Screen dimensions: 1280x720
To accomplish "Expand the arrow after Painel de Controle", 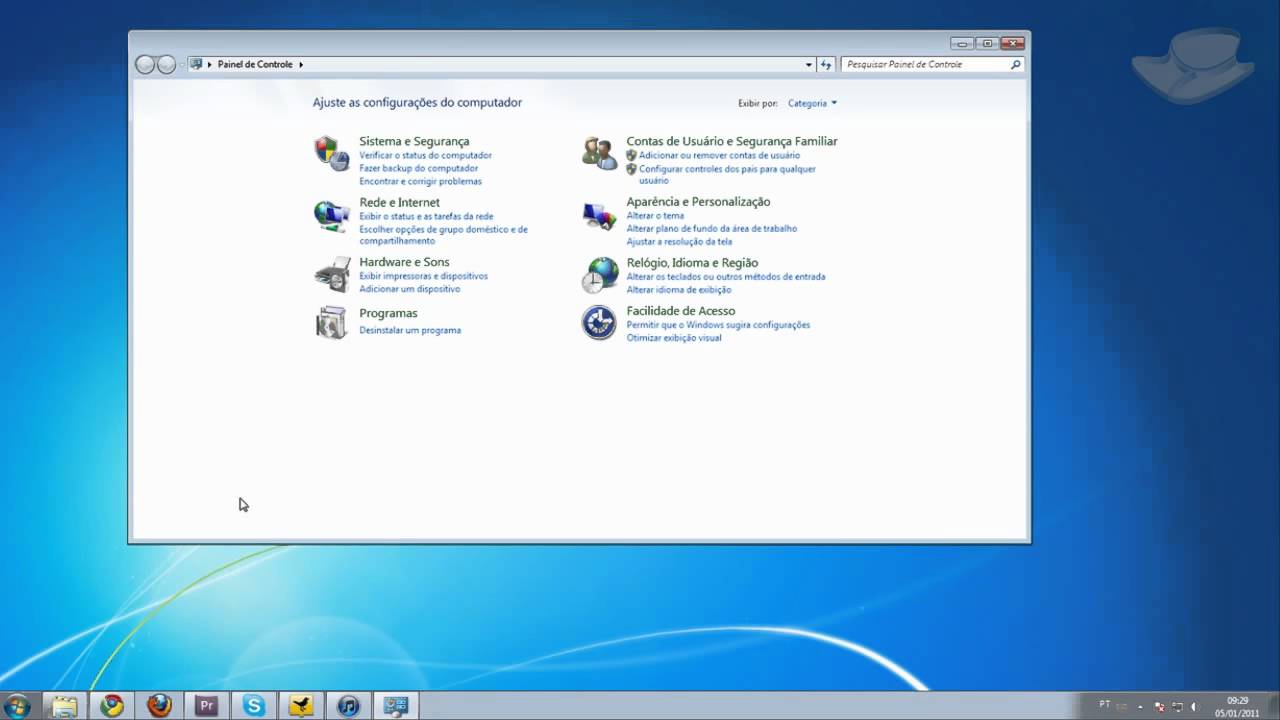I will (x=301, y=64).
